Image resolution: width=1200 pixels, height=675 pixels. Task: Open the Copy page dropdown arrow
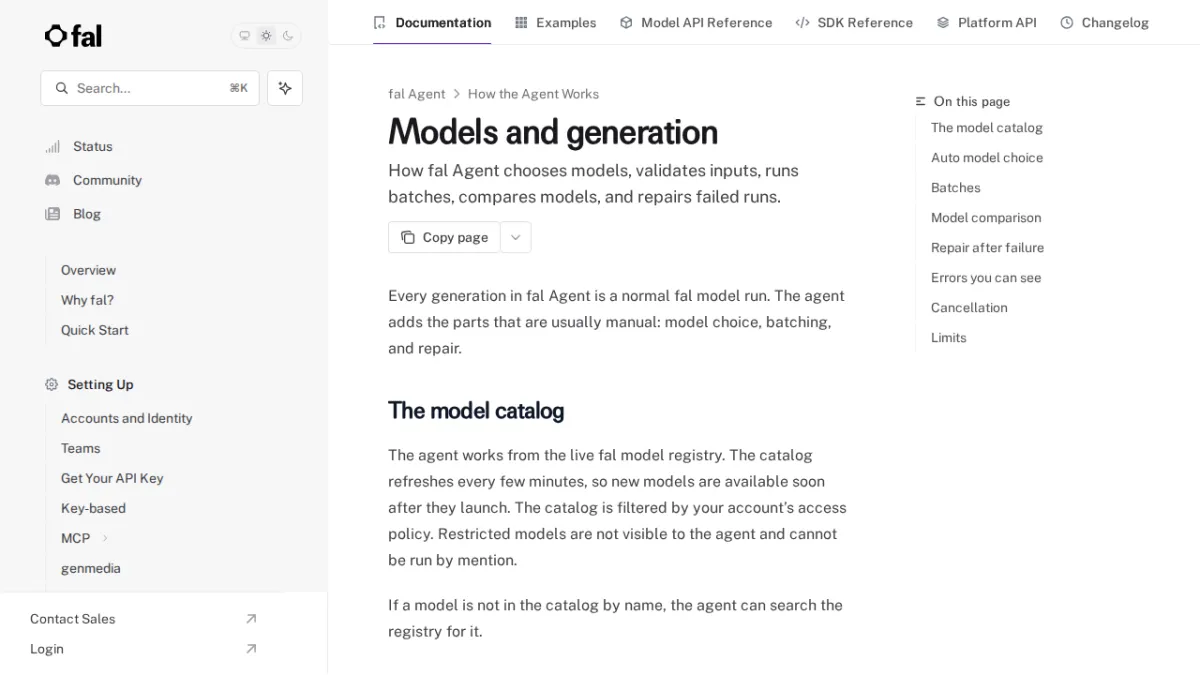click(515, 237)
